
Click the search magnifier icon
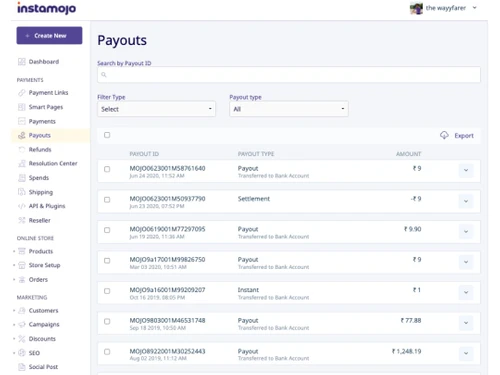click(x=104, y=75)
